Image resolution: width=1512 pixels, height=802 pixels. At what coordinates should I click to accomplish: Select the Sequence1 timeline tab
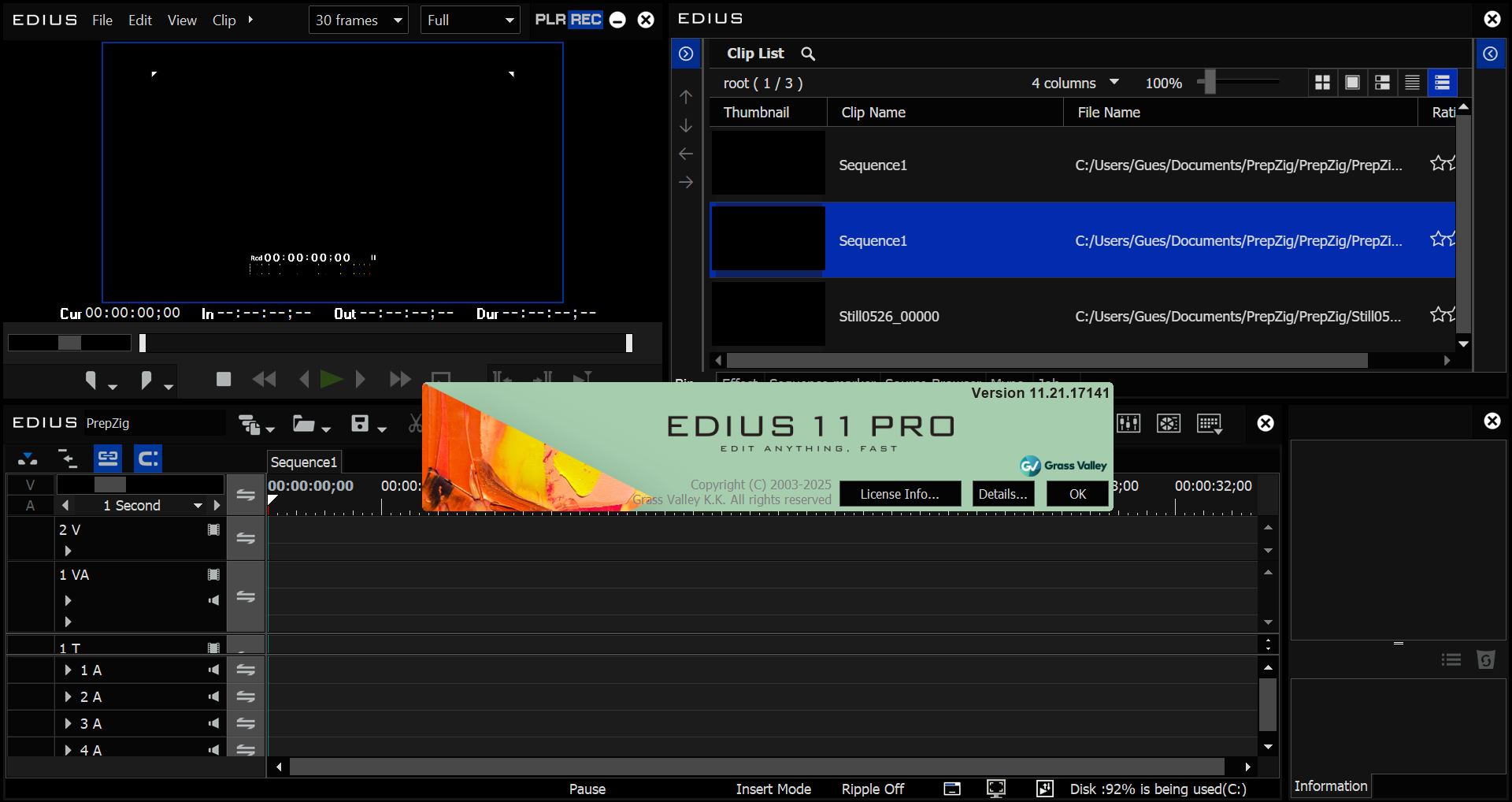(x=304, y=462)
